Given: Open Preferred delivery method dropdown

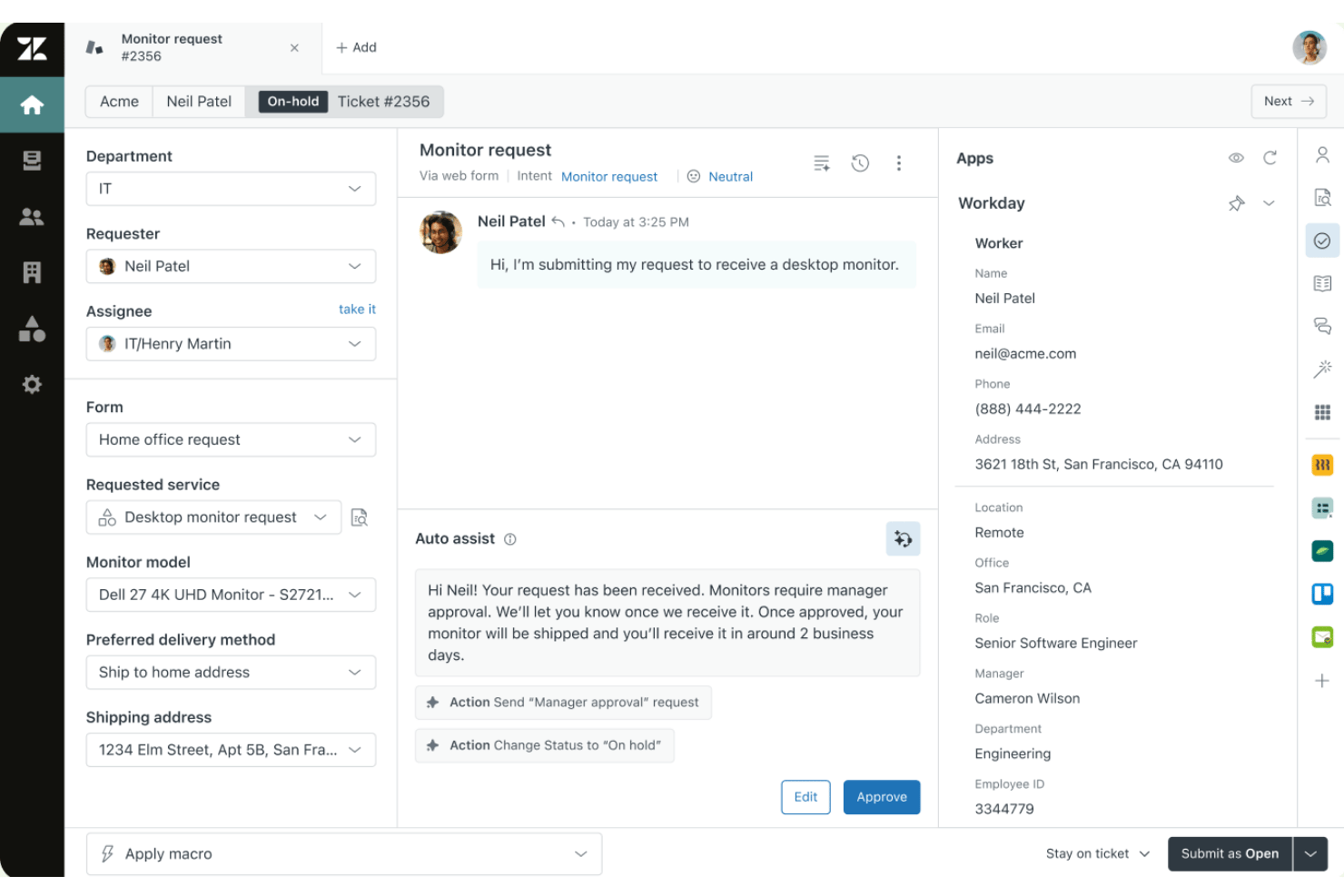Looking at the screenshot, I should click(231, 673).
